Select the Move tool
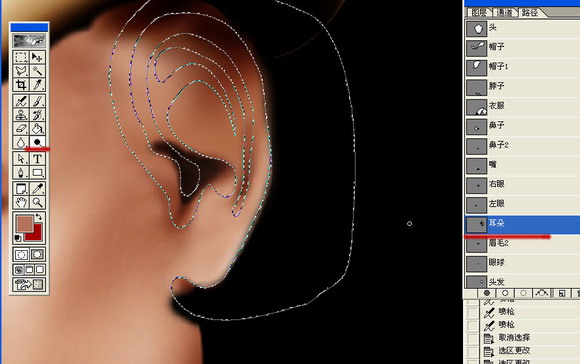The image size is (580, 364). tap(37, 57)
